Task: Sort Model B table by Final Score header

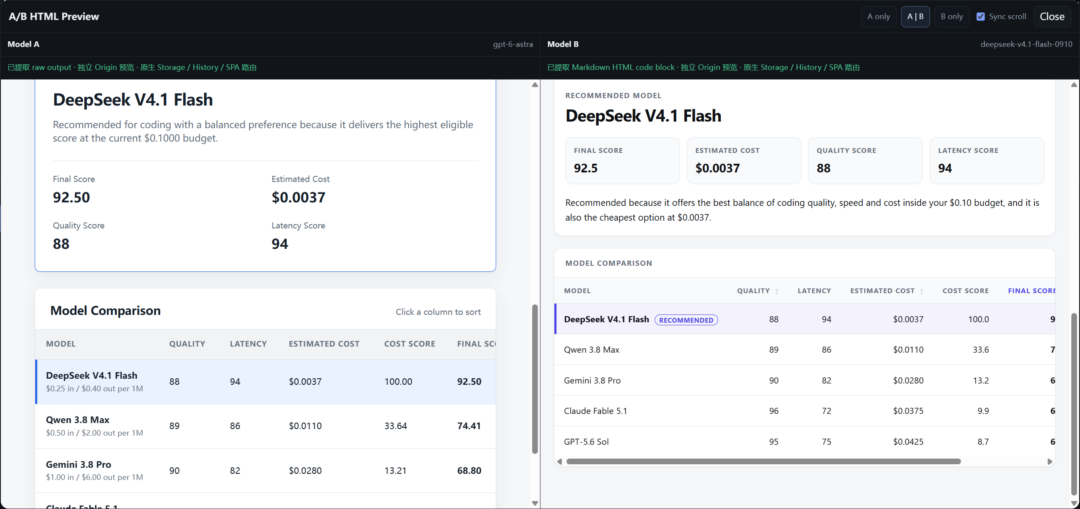Action: tap(1031, 291)
